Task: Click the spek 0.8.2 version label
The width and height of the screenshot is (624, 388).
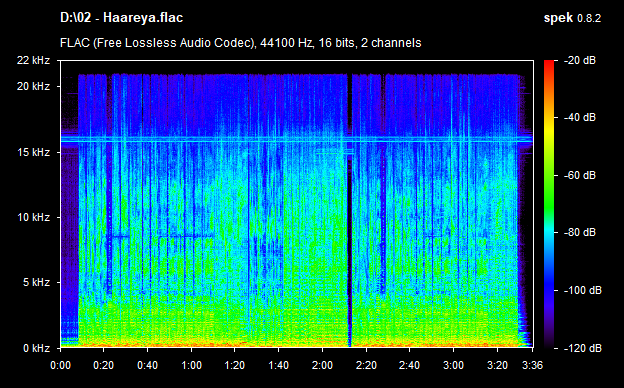Action: pyautogui.click(x=572, y=18)
